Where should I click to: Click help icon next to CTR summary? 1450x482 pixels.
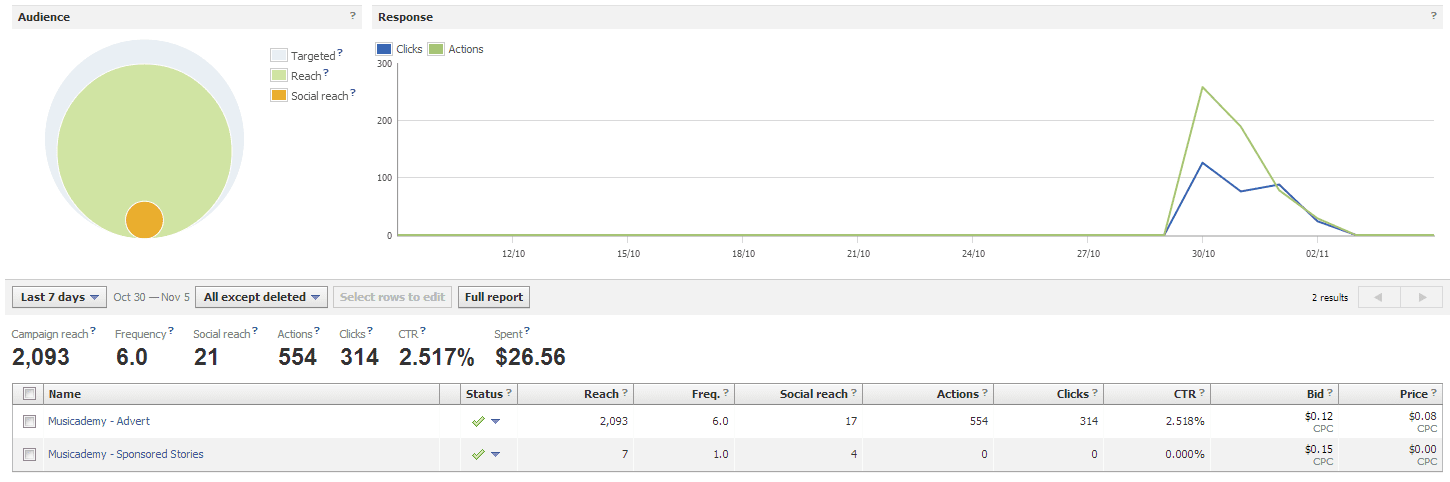tap(422, 331)
